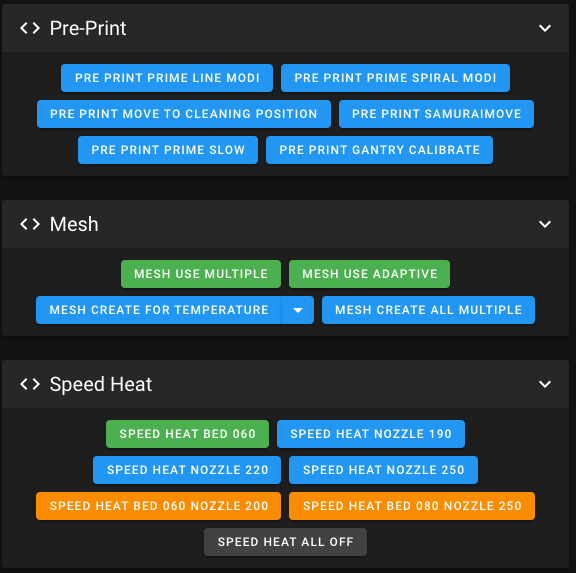This screenshot has width=576, height=573.
Task: Run orange Speed Heat Bed 080 Nozzle 250
Action: click(x=412, y=506)
